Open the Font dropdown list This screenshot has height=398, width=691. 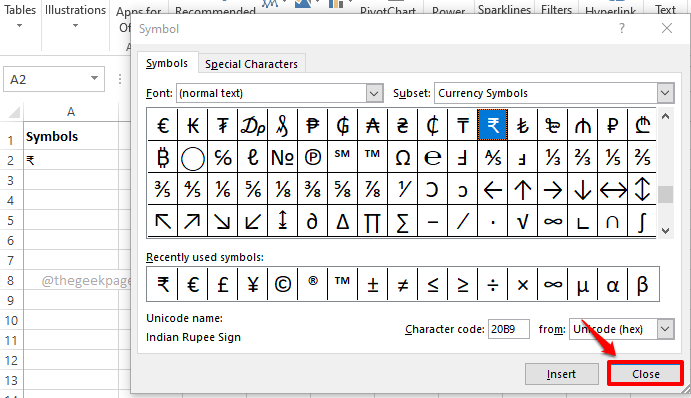[x=374, y=93]
